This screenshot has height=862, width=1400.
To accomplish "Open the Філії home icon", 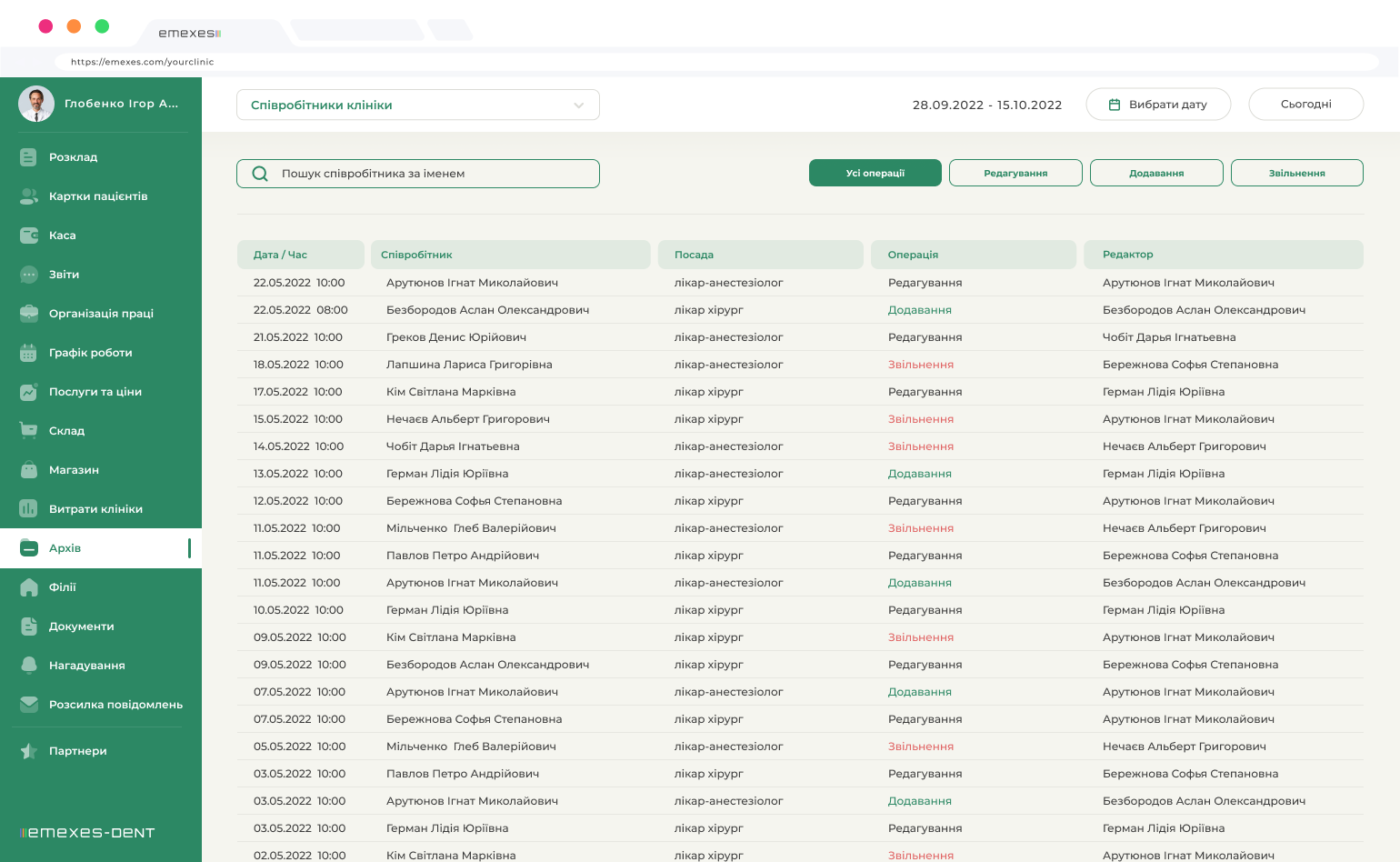I will [29, 587].
